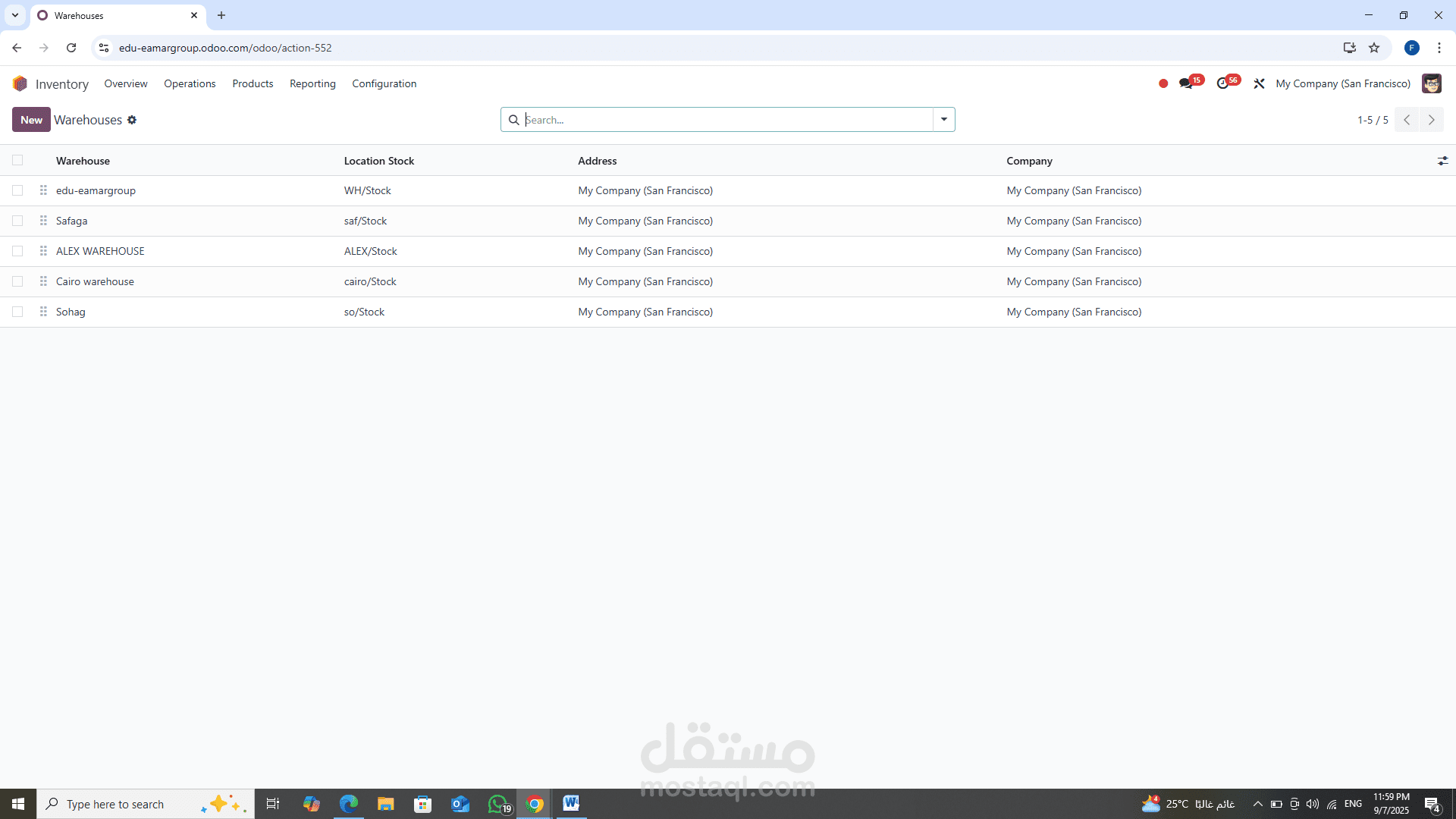Tick the Cairo warehouse row checkbox
This screenshot has height=819, width=1456.
pyautogui.click(x=17, y=281)
